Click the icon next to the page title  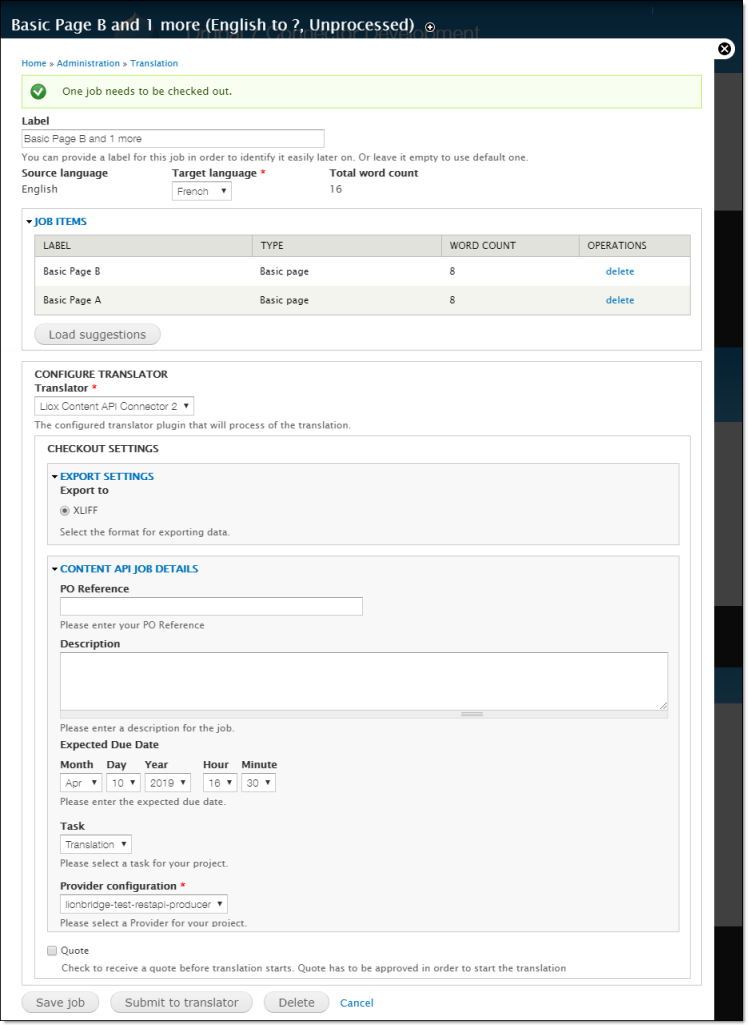click(430, 26)
